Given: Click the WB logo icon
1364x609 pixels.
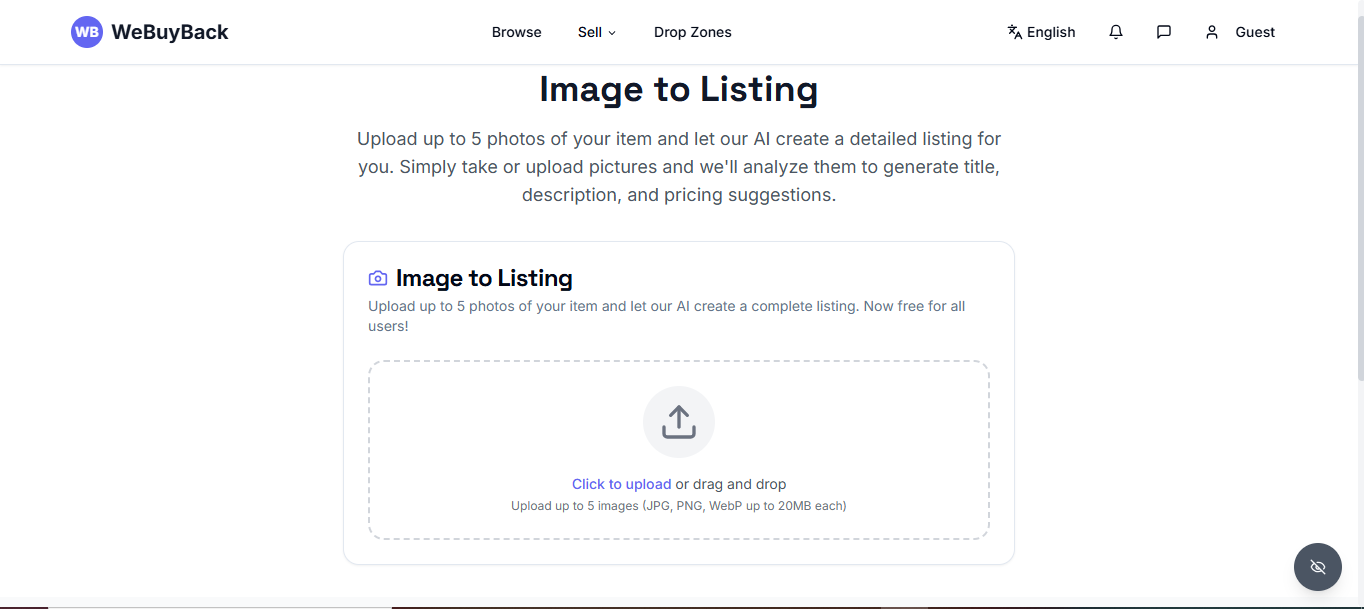Looking at the screenshot, I should pyautogui.click(x=87, y=32).
